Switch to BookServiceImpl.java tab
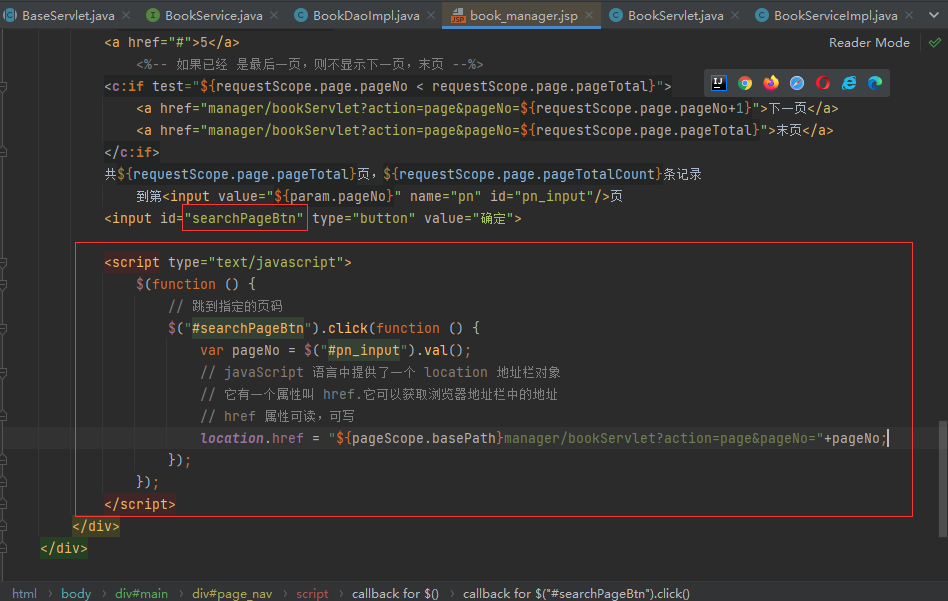Image resolution: width=948 pixels, height=601 pixels. click(836, 16)
